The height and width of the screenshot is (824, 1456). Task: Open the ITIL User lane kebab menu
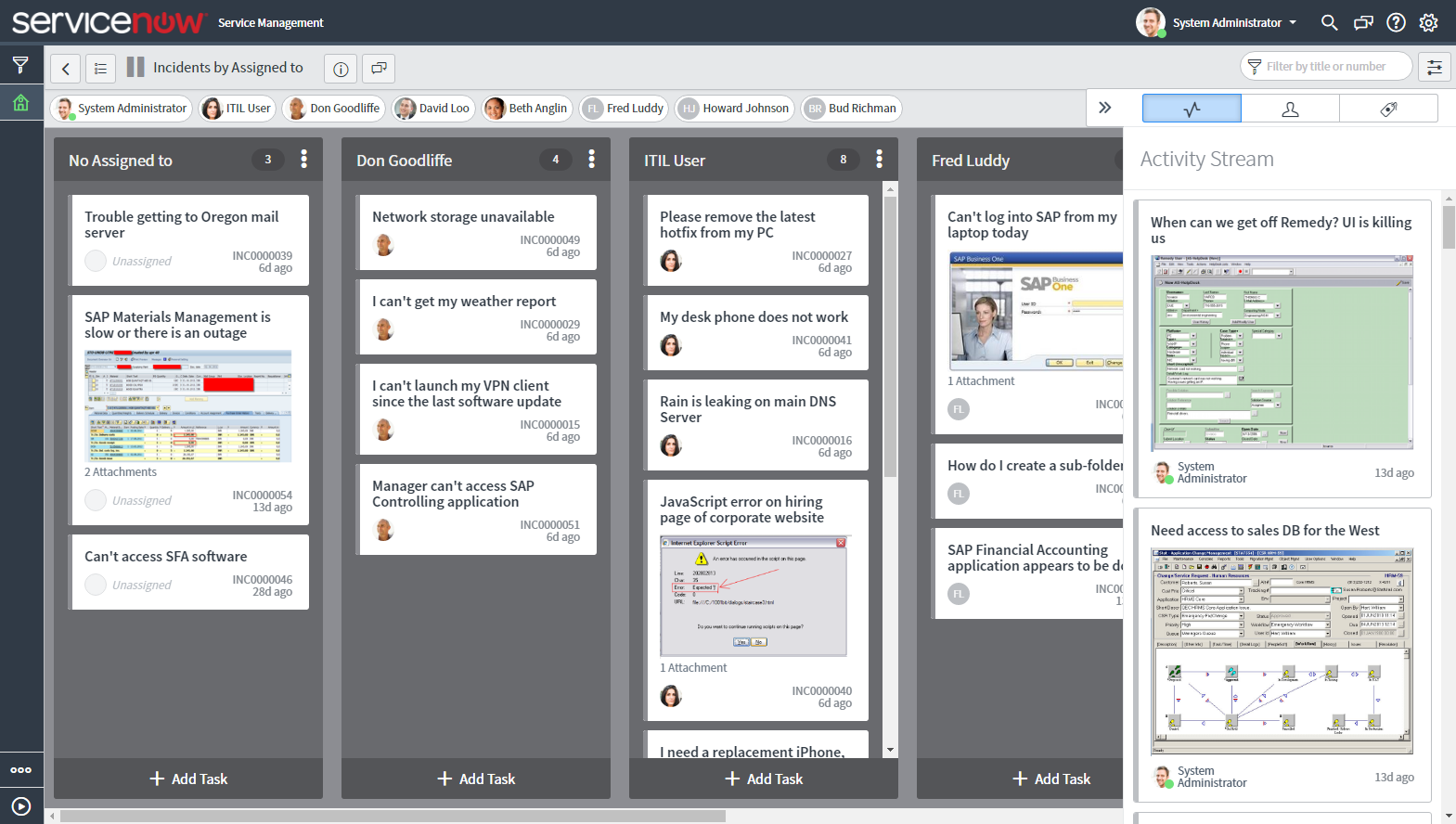(879, 160)
